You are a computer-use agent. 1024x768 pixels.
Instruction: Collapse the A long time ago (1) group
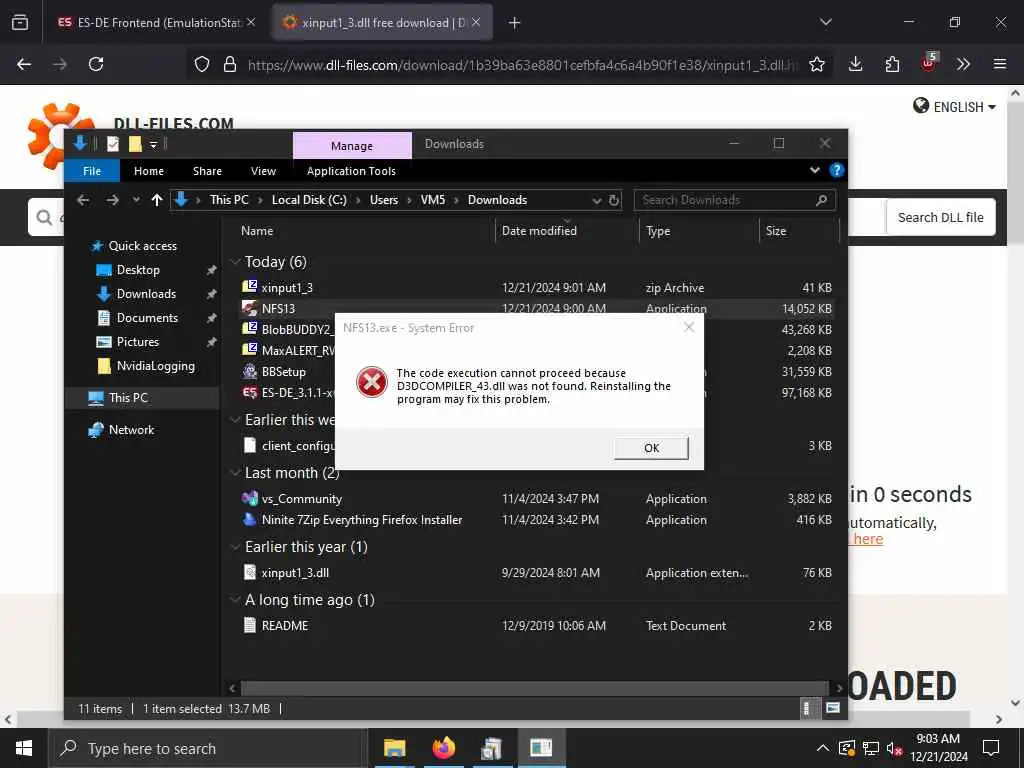235,600
